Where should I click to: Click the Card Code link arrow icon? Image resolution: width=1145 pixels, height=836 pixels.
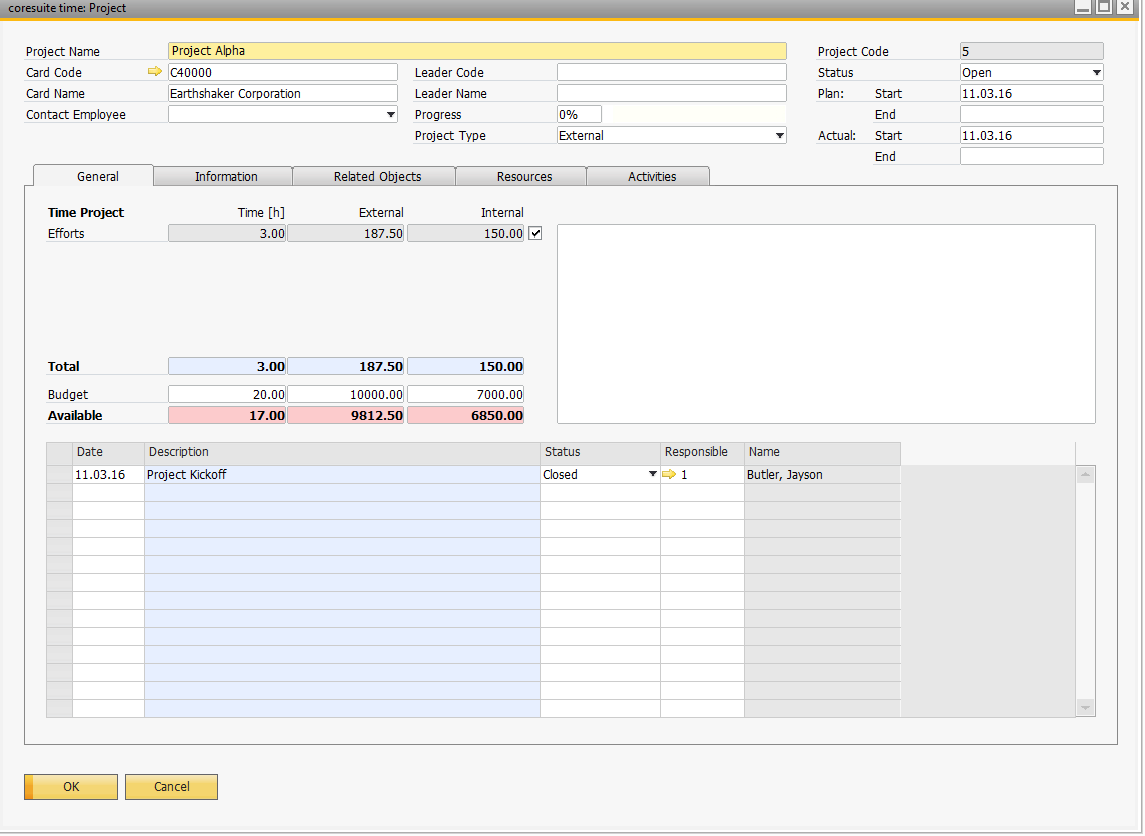(x=154, y=72)
